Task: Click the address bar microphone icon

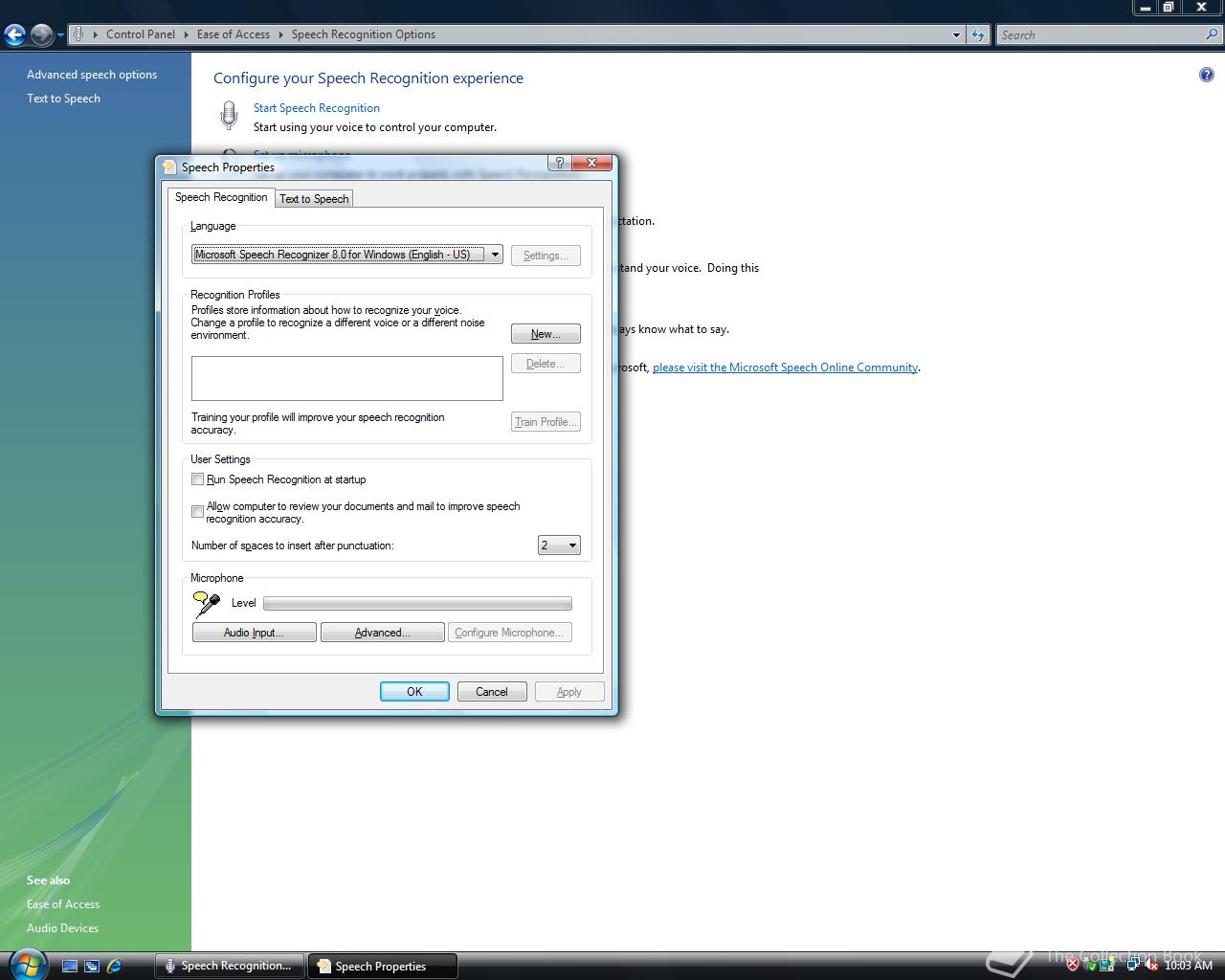Action: [x=78, y=34]
